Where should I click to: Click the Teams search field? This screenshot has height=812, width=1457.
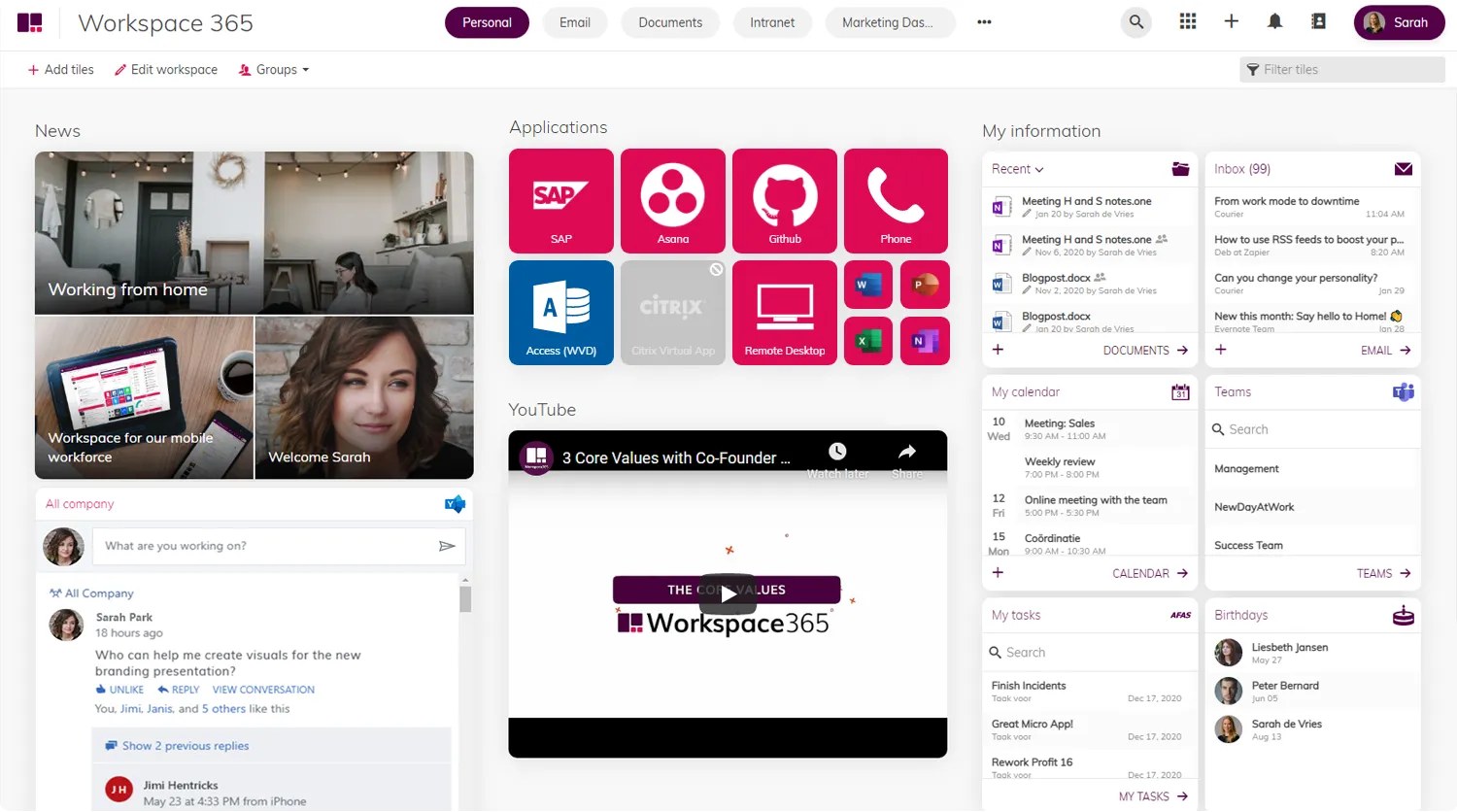tap(1313, 429)
